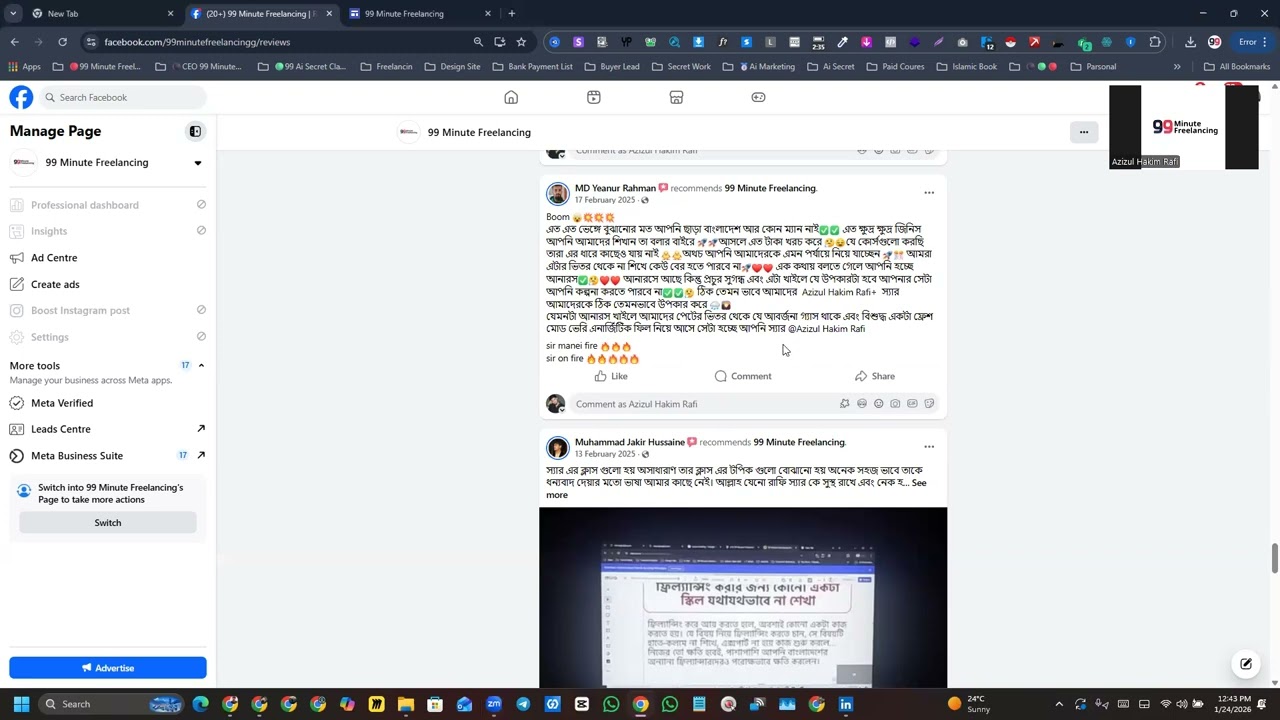
Task: Open Telegram from the taskbar
Action: [523, 704]
